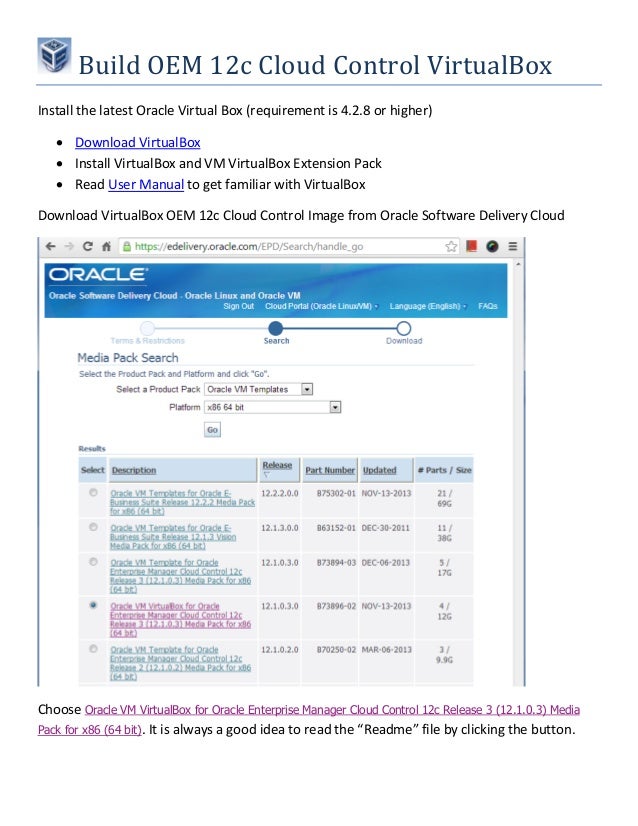Click the red extension icon in toolbar

(x=472, y=246)
